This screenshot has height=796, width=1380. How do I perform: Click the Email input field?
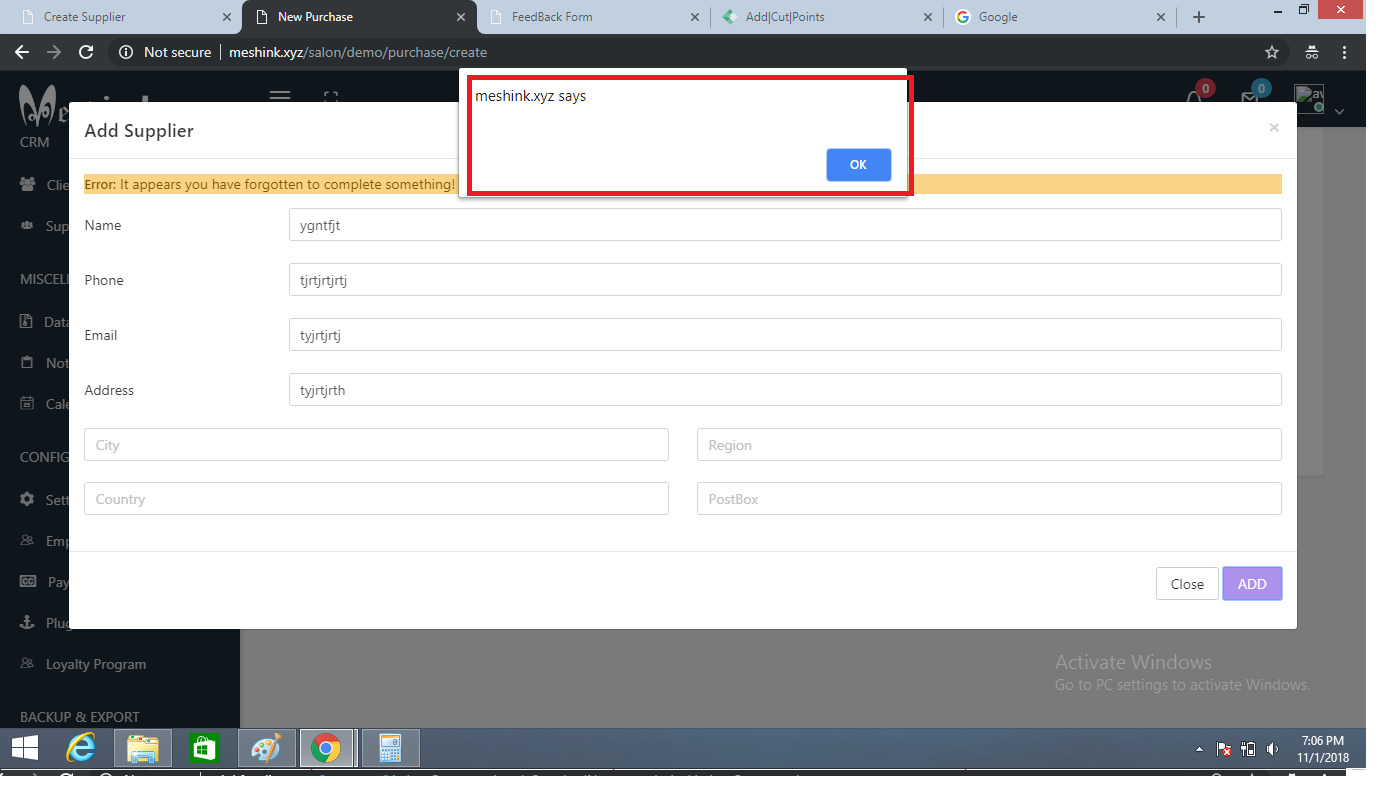point(785,335)
